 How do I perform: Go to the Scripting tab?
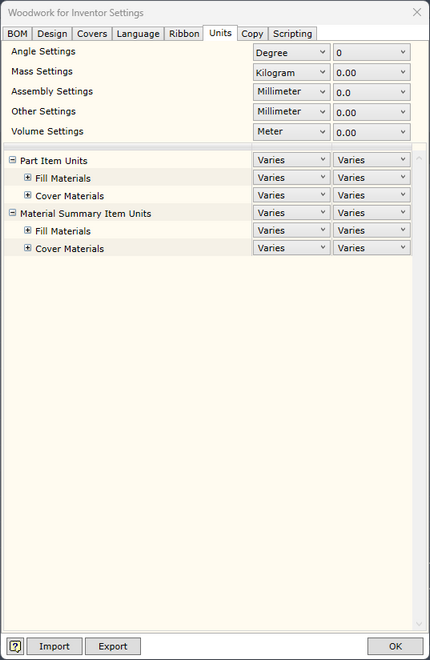pos(292,34)
